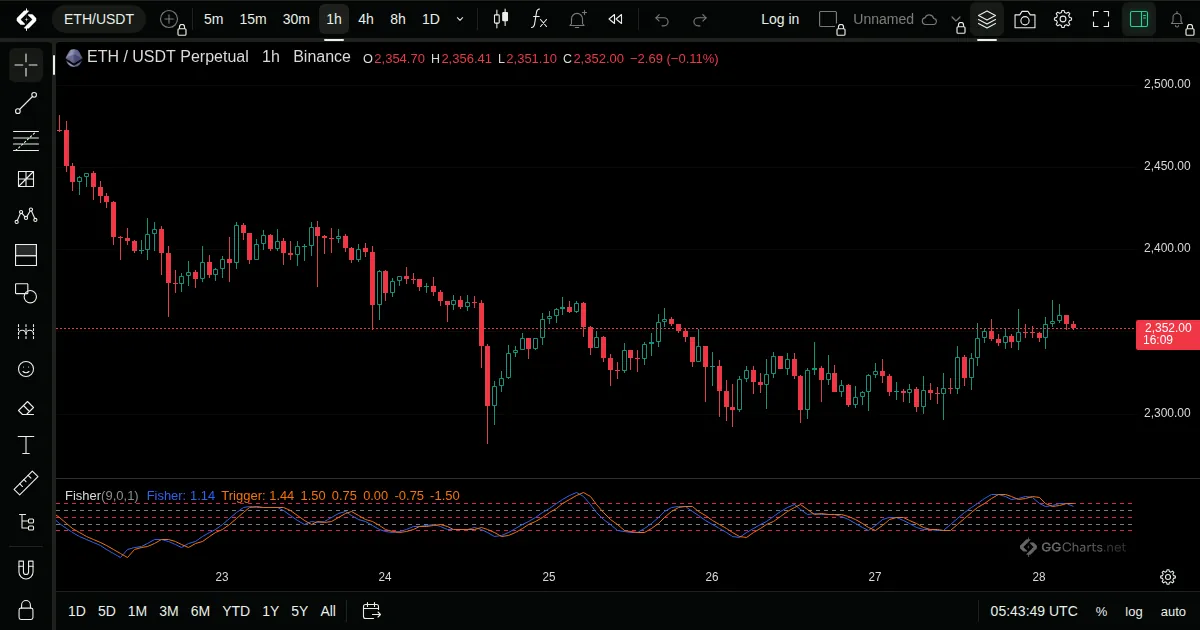Enter fullscreen mode
This screenshot has height=630, width=1200.
pyautogui.click(x=1101, y=19)
